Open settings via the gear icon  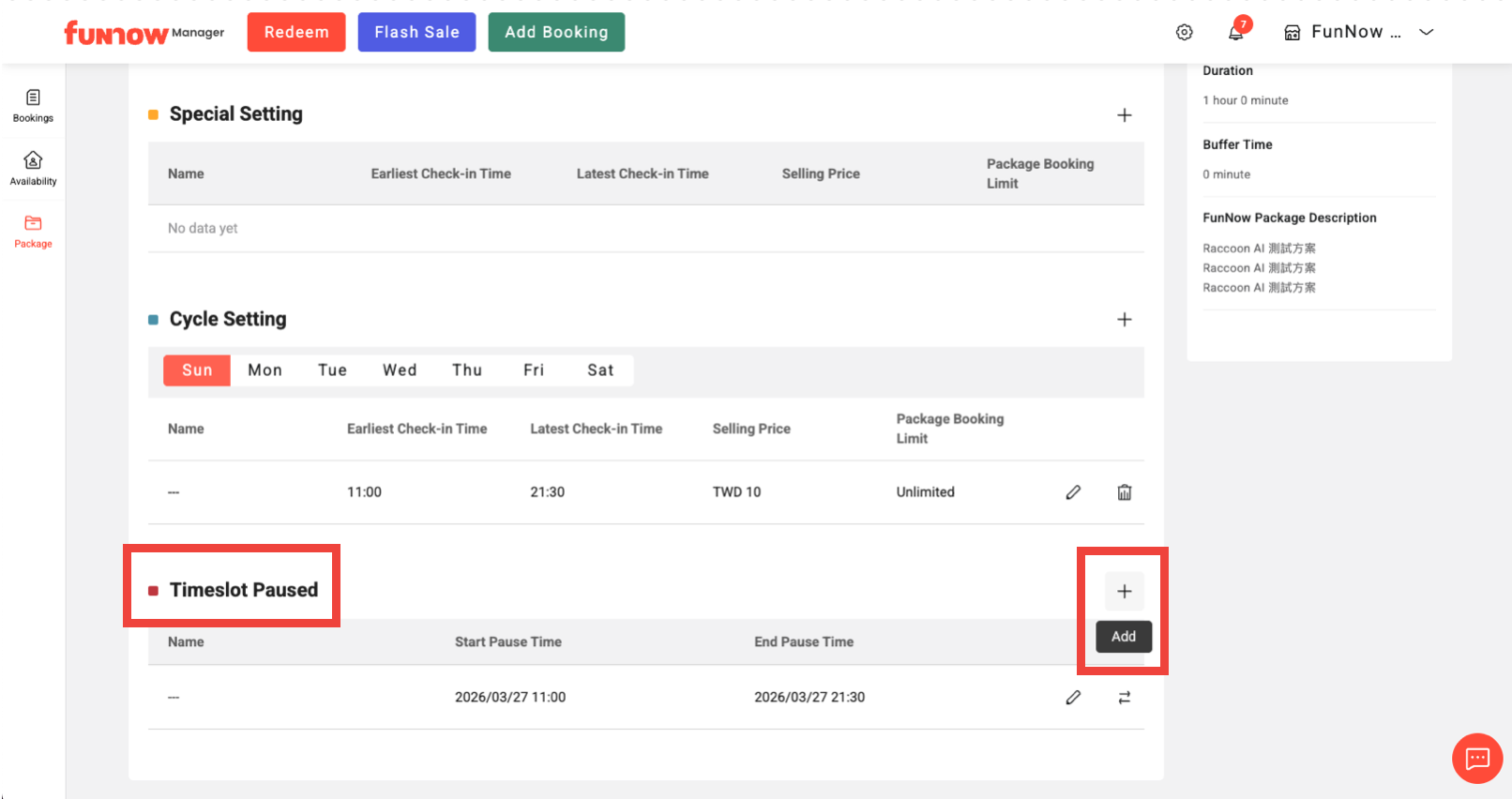[1184, 33]
